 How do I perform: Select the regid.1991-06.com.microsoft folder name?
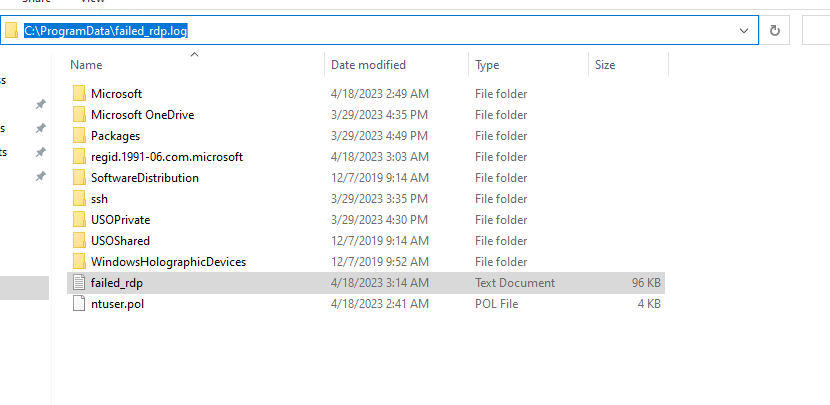coord(167,157)
